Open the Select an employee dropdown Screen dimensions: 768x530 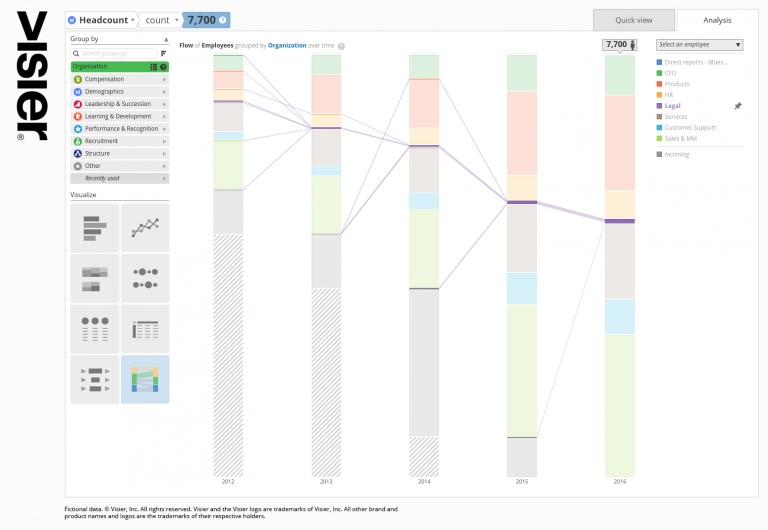tap(699, 45)
